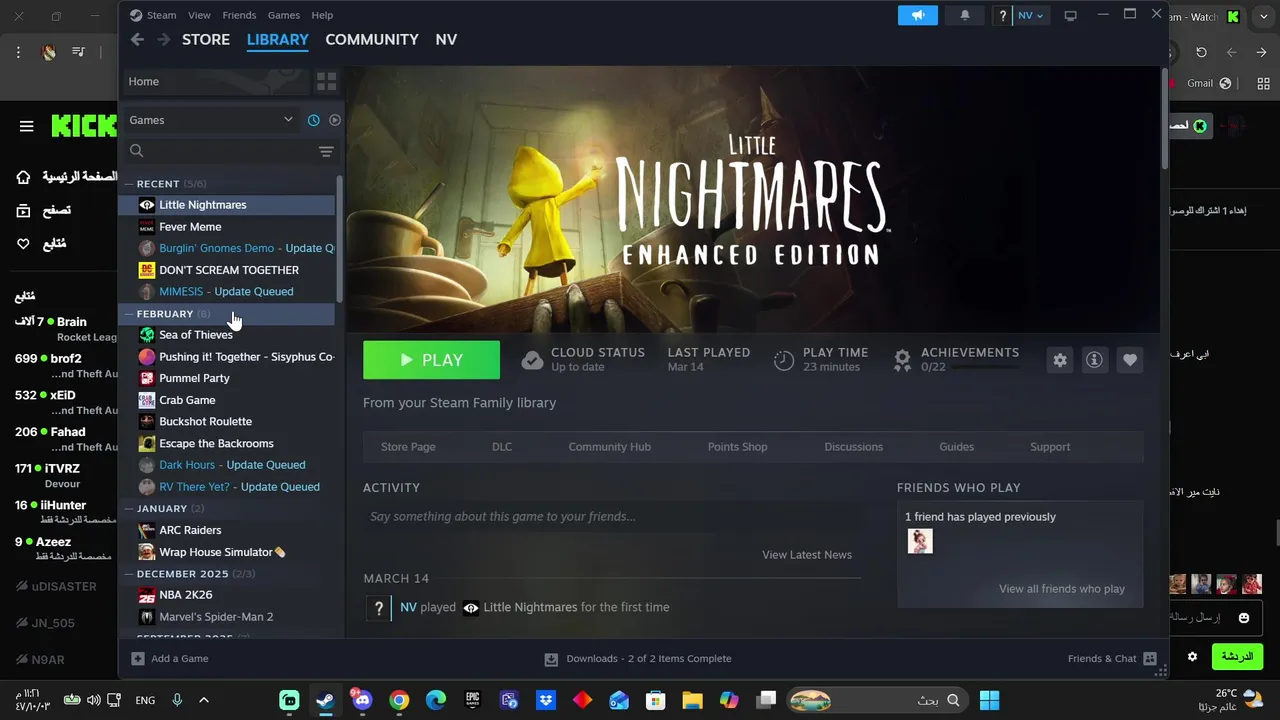Screen dimensions: 1280x720
Task: Open Big Picture mode monitor icon
Action: 1070,15
